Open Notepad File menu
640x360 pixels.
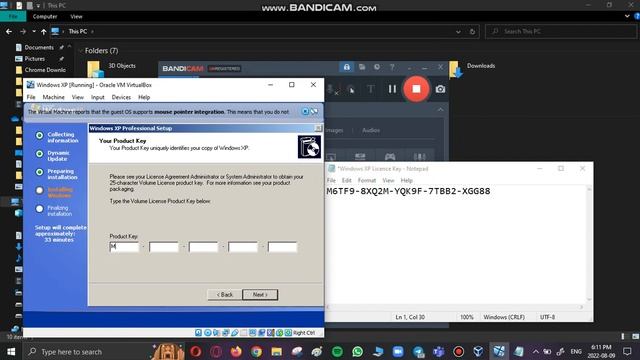click(331, 180)
